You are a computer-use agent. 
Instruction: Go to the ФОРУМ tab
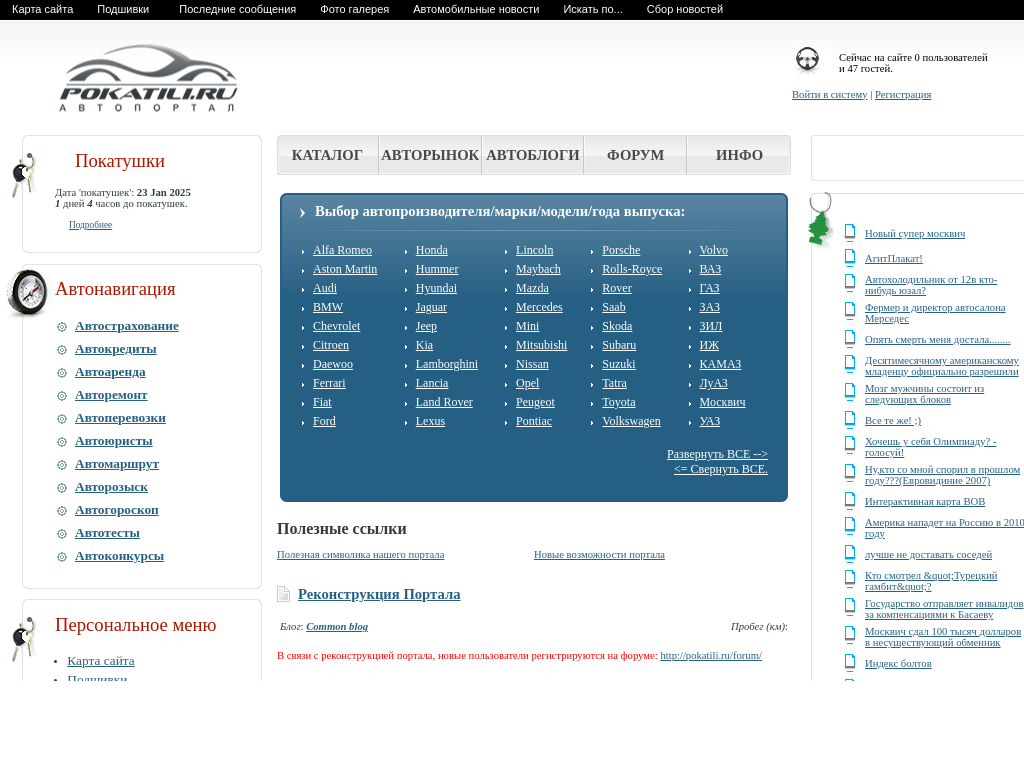[635, 155]
